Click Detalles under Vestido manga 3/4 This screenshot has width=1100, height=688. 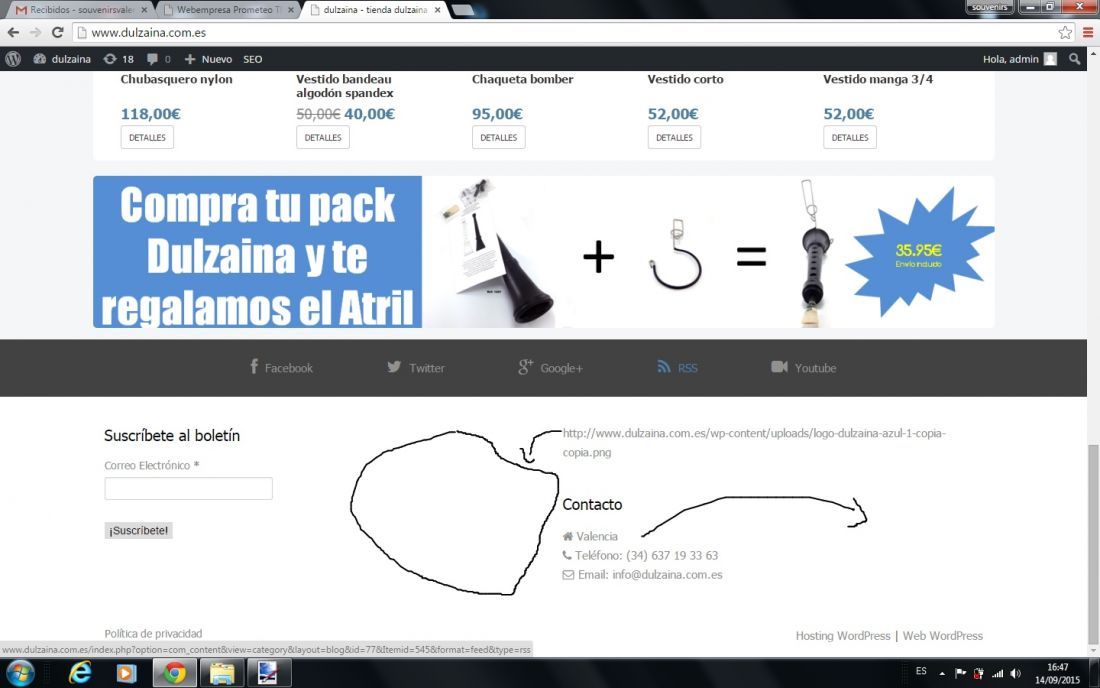(850, 137)
